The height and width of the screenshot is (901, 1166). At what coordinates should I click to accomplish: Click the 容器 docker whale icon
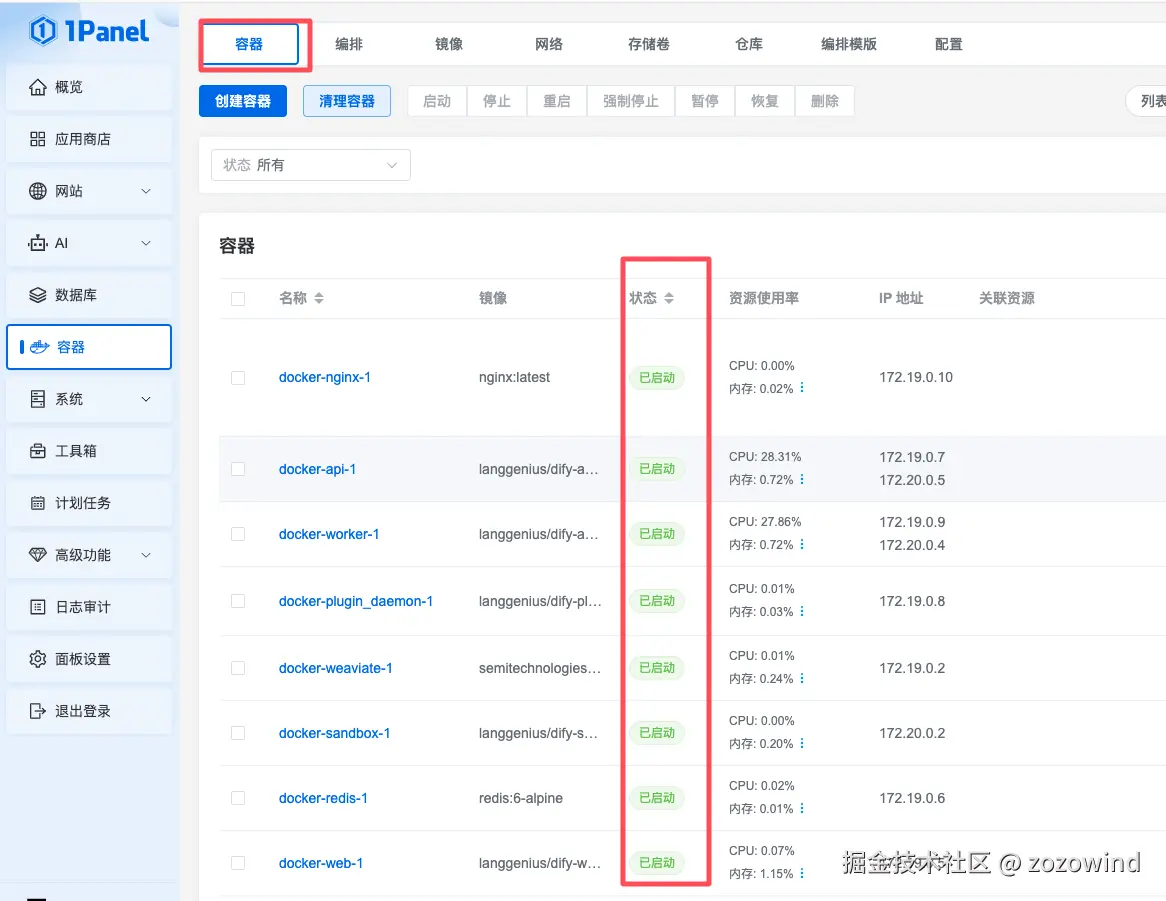[x=39, y=347]
